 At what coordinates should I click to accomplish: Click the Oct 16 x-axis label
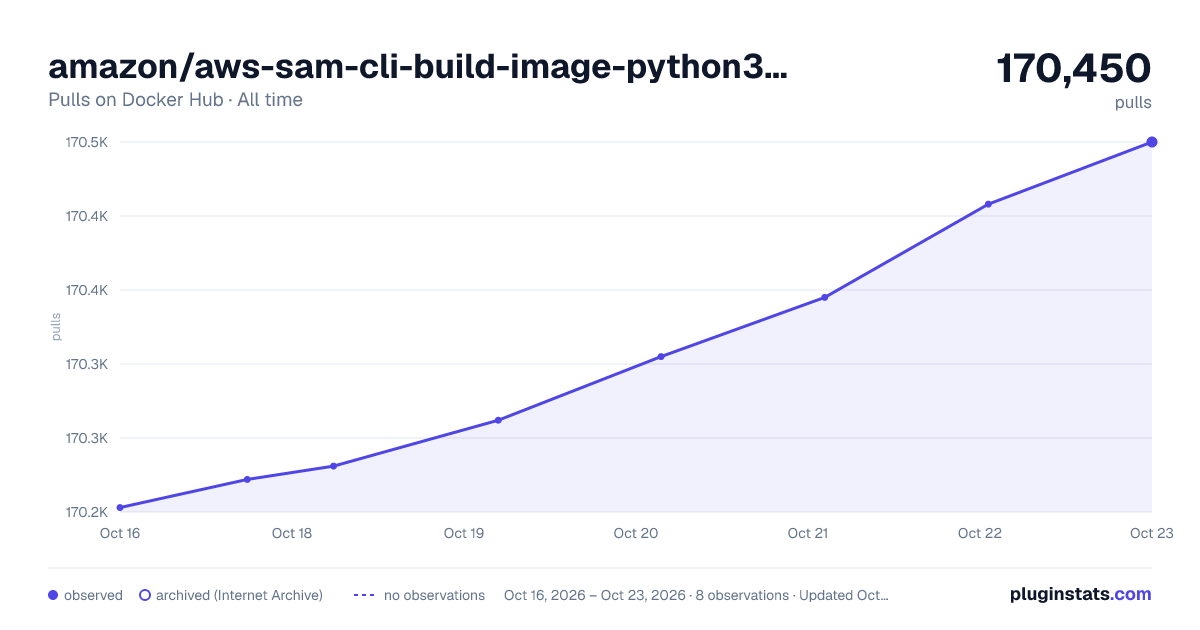tap(120, 533)
